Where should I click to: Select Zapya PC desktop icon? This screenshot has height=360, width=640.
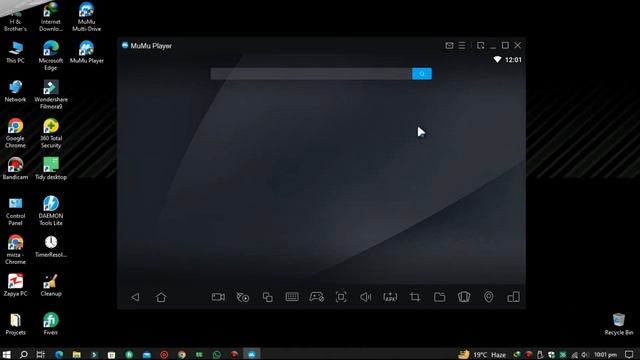point(15,285)
